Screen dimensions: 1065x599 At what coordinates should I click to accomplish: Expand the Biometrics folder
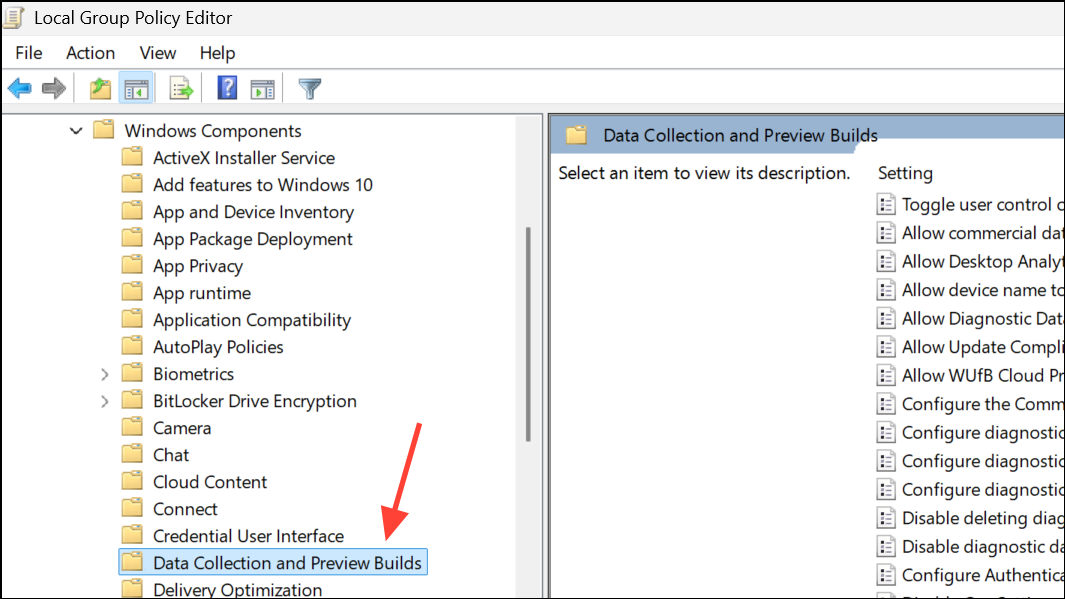click(x=105, y=373)
